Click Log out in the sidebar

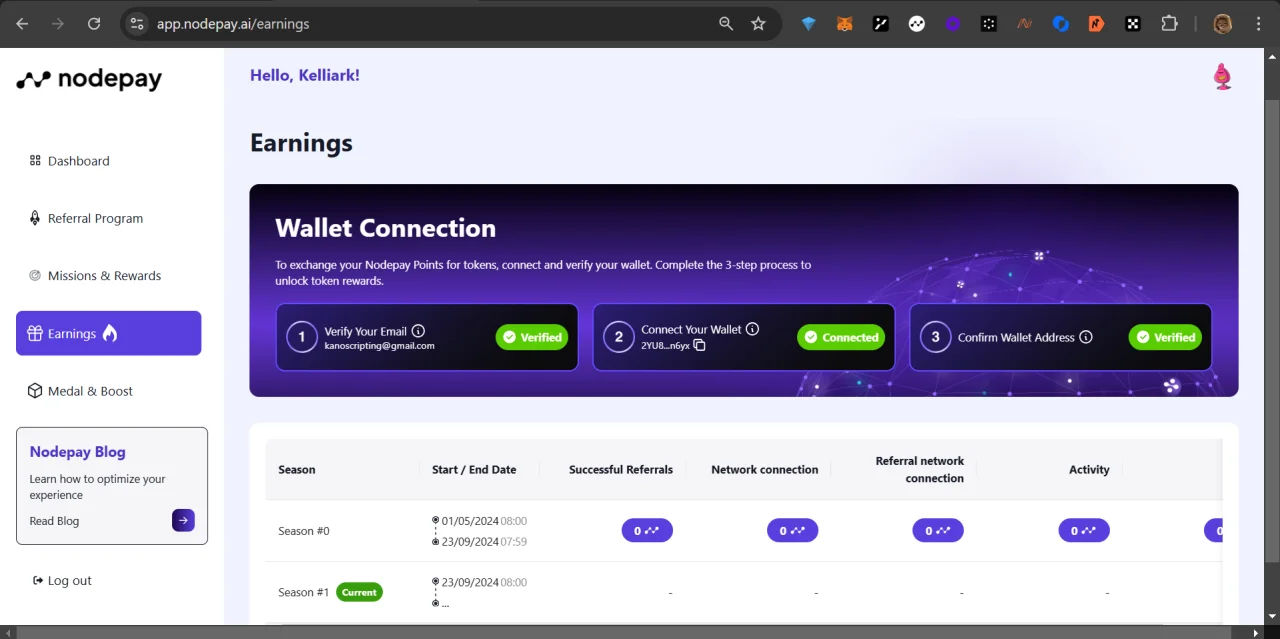pyautogui.click(x=62, y=581)
